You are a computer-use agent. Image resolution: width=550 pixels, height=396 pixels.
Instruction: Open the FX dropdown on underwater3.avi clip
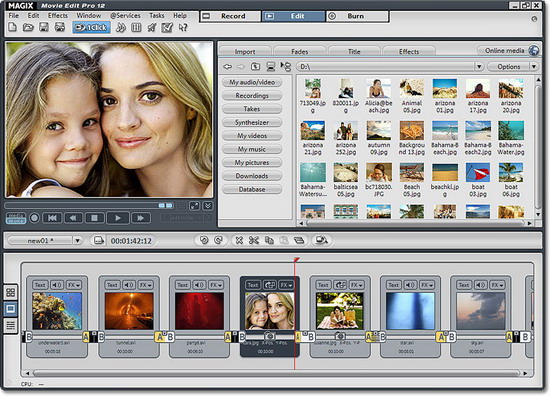coord(74,285)
